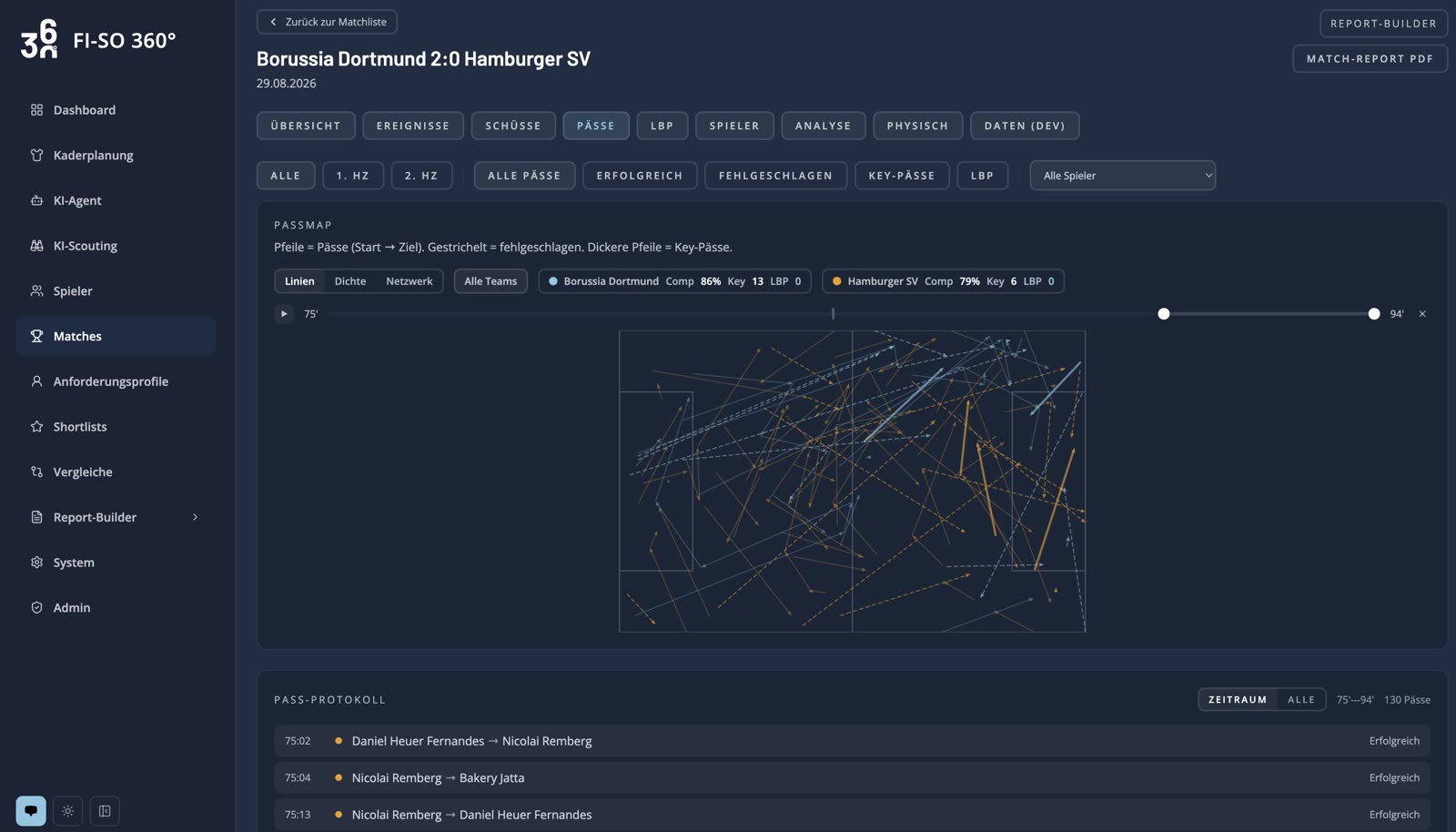Select the 75:13 Remberg to Fernandes pass
Image resolution: width=1456 pixels, height=832 pixels.
pos(852,815)
